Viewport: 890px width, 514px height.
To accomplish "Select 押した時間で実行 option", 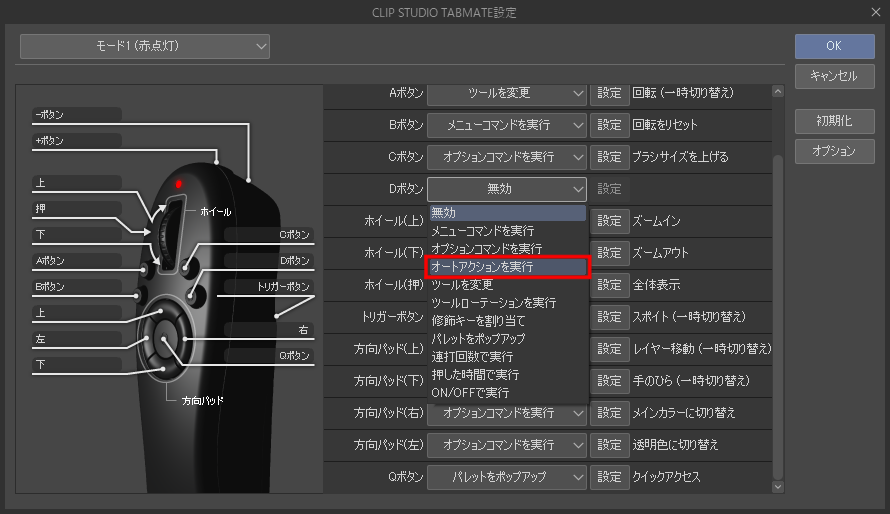I will 508,374.
